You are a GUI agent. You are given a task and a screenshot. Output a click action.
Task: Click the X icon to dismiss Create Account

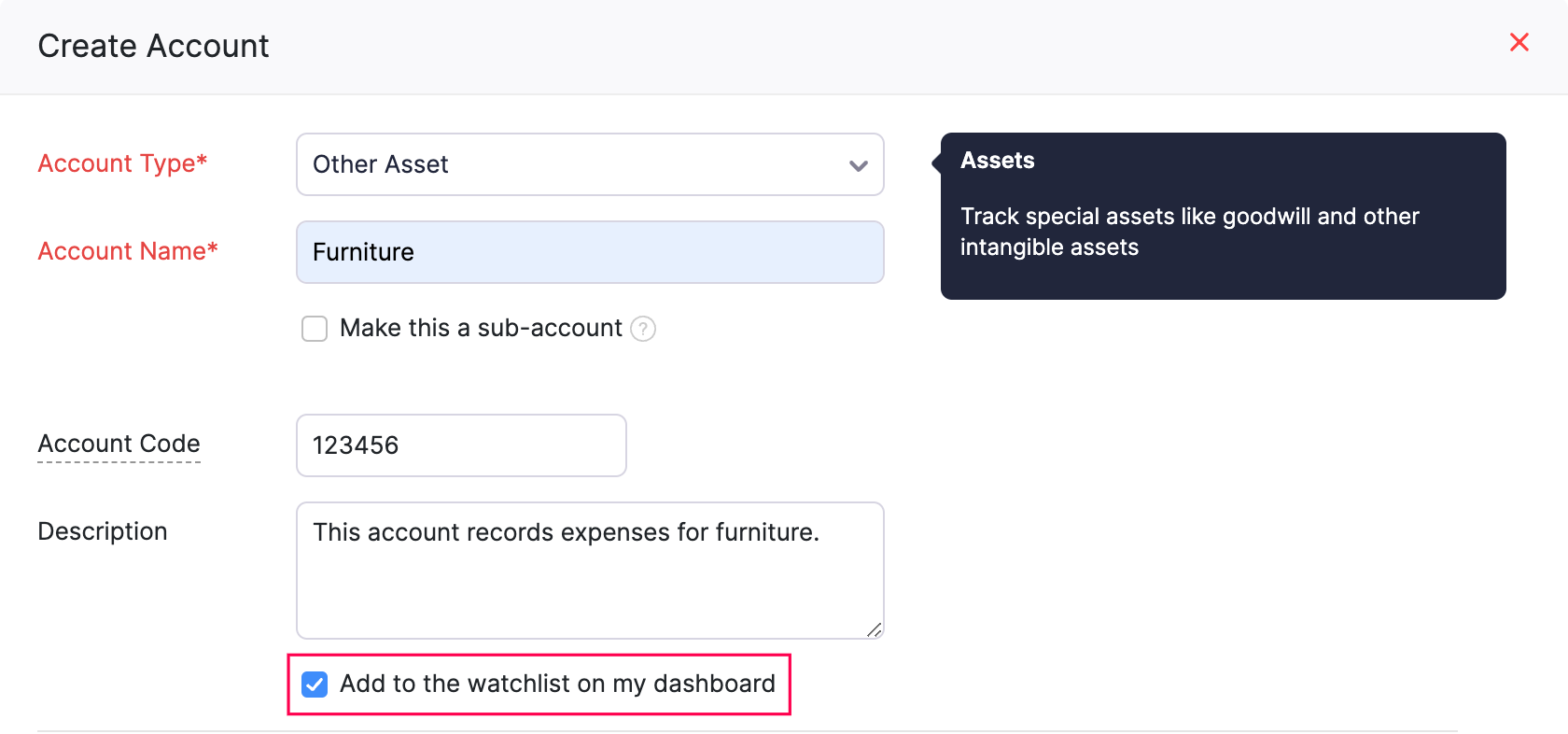tap(1519, 42)
